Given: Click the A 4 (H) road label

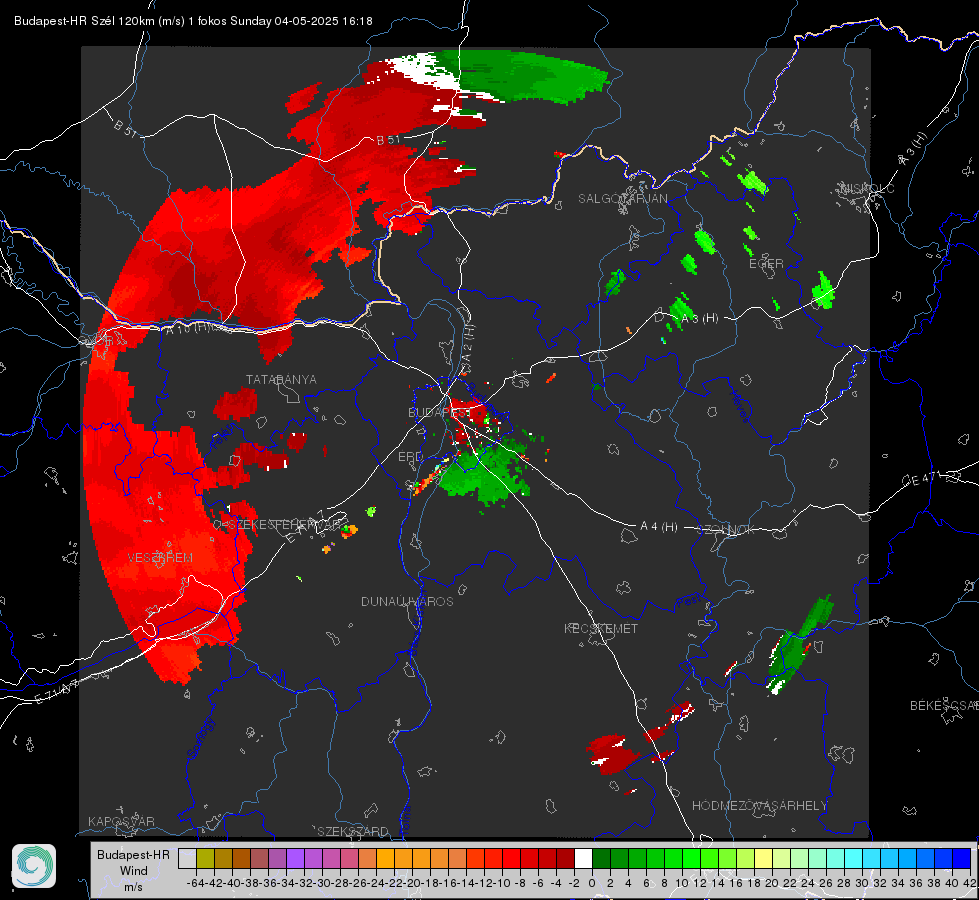Looking at the screenshot, I should coord(659,527).
